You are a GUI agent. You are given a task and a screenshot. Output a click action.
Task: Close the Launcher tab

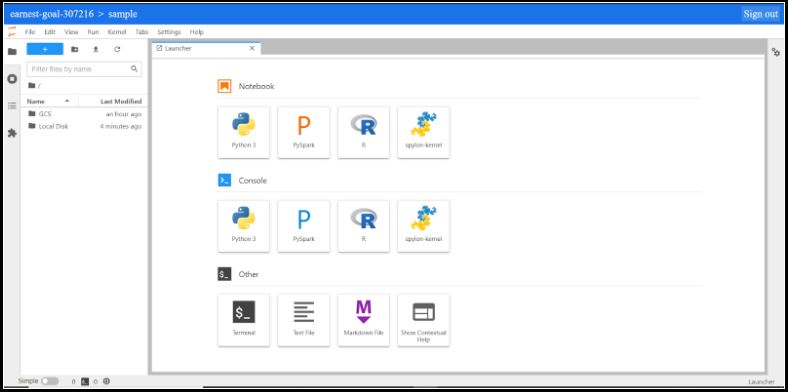click(x=252, y=48)
